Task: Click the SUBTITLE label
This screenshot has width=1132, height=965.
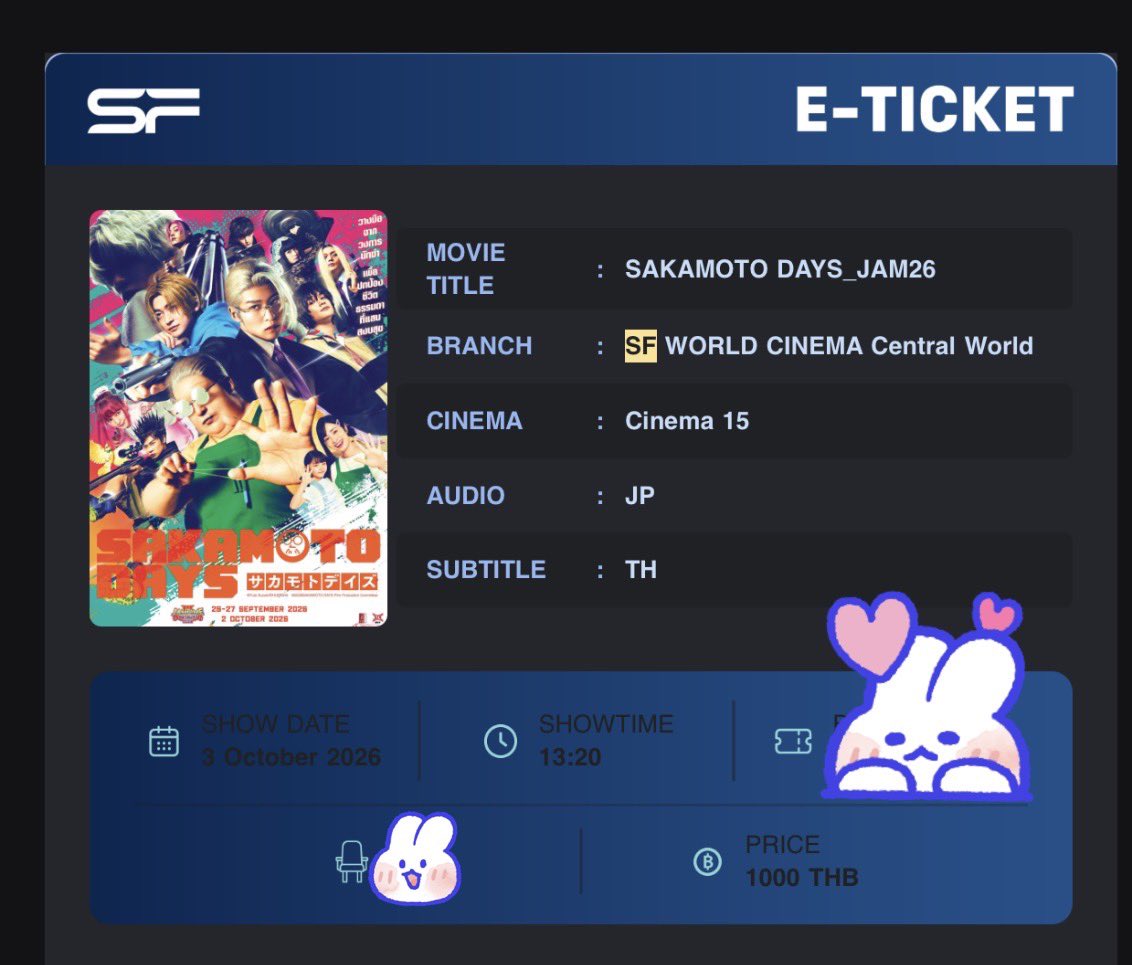Action: click(486, 569)
